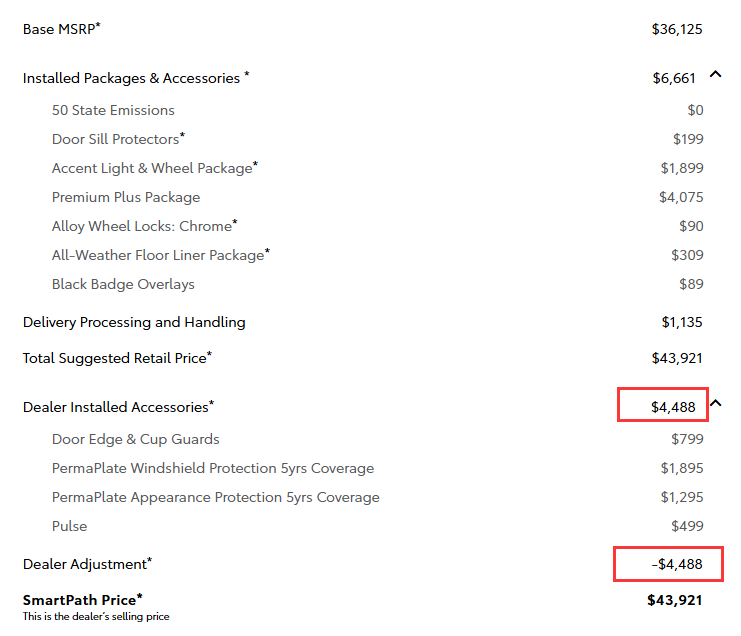The image size is (741, 636).
Task: Select the Black Badge Overlays item
Action: pos(123,284)
